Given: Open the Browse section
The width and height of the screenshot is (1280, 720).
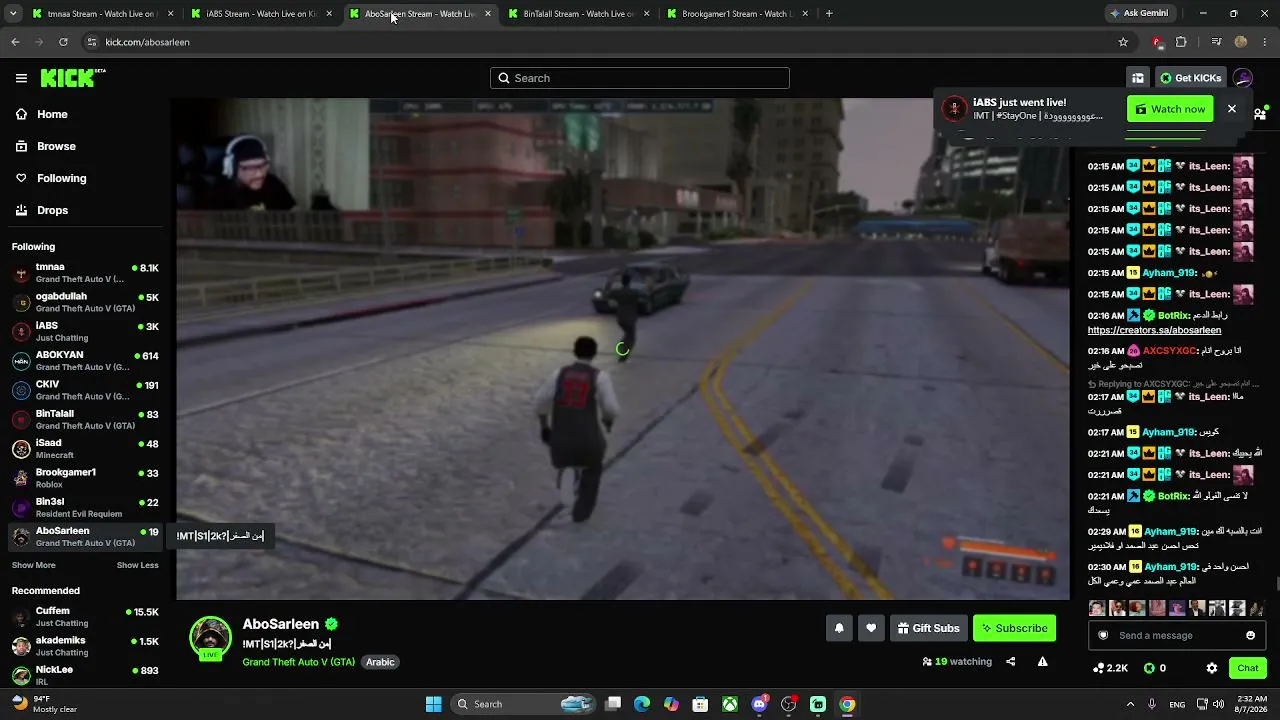Looking at the screenshot, I should pos(56,146).
